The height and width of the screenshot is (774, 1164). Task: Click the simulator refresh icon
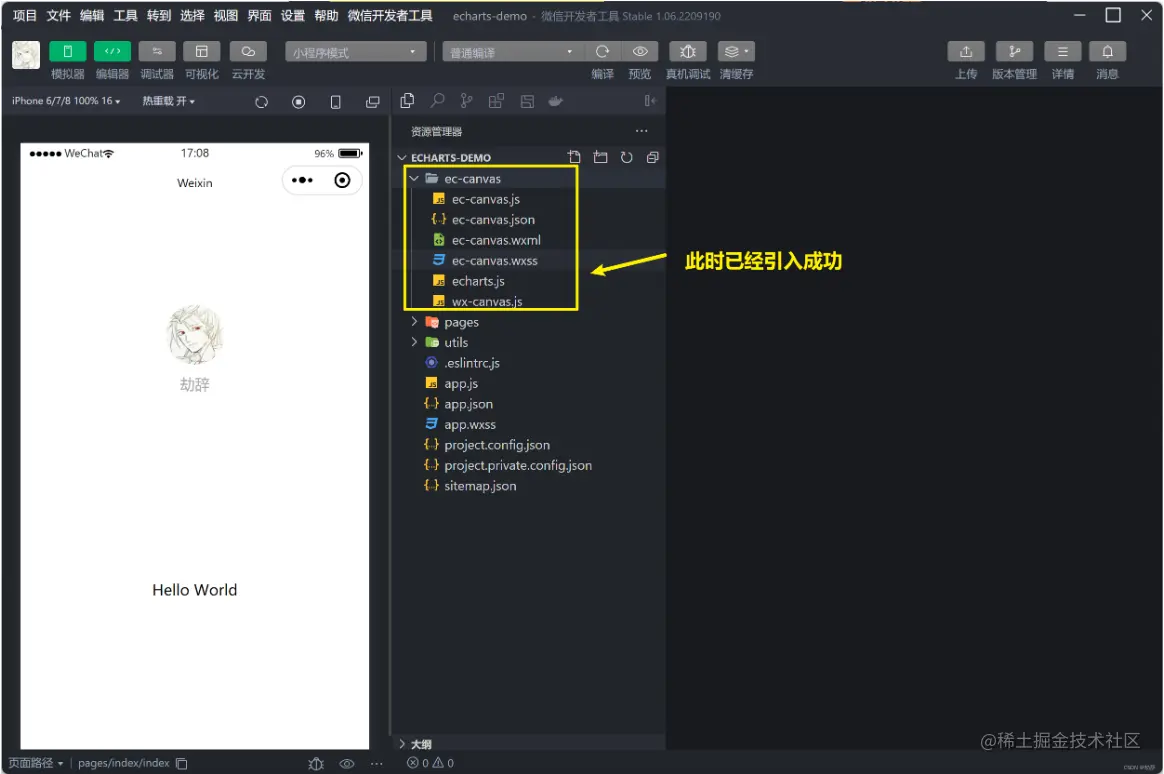pyautogui.click(x=261, y=102)
